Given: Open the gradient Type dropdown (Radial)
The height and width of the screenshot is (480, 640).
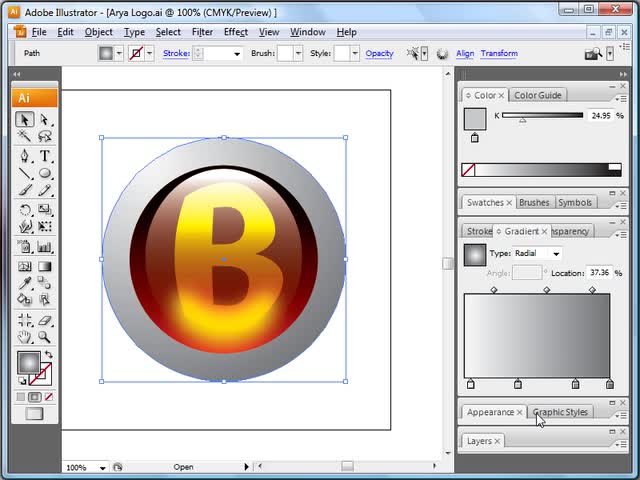Looking at the screenshot, I should pos(556,254).
